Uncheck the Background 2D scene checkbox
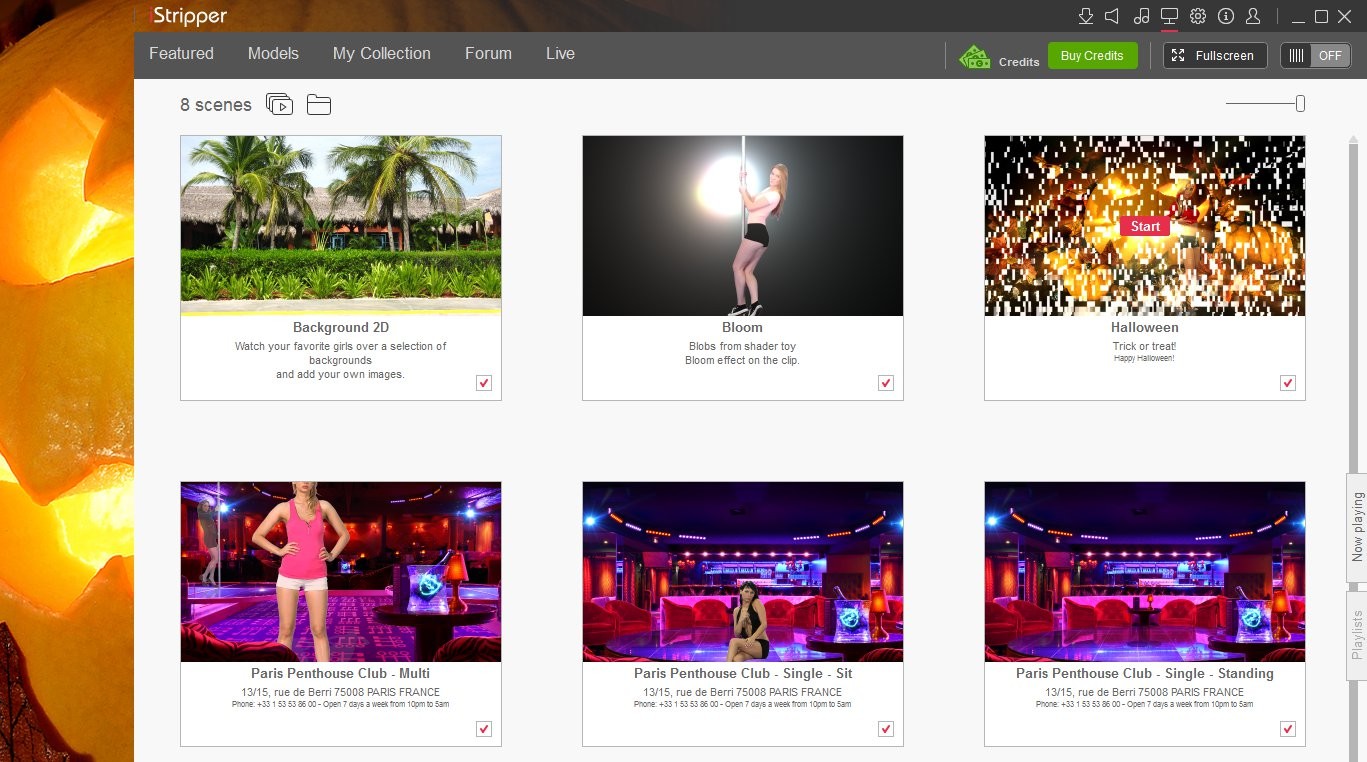1367x762 pixels. [x=484, y=383]
